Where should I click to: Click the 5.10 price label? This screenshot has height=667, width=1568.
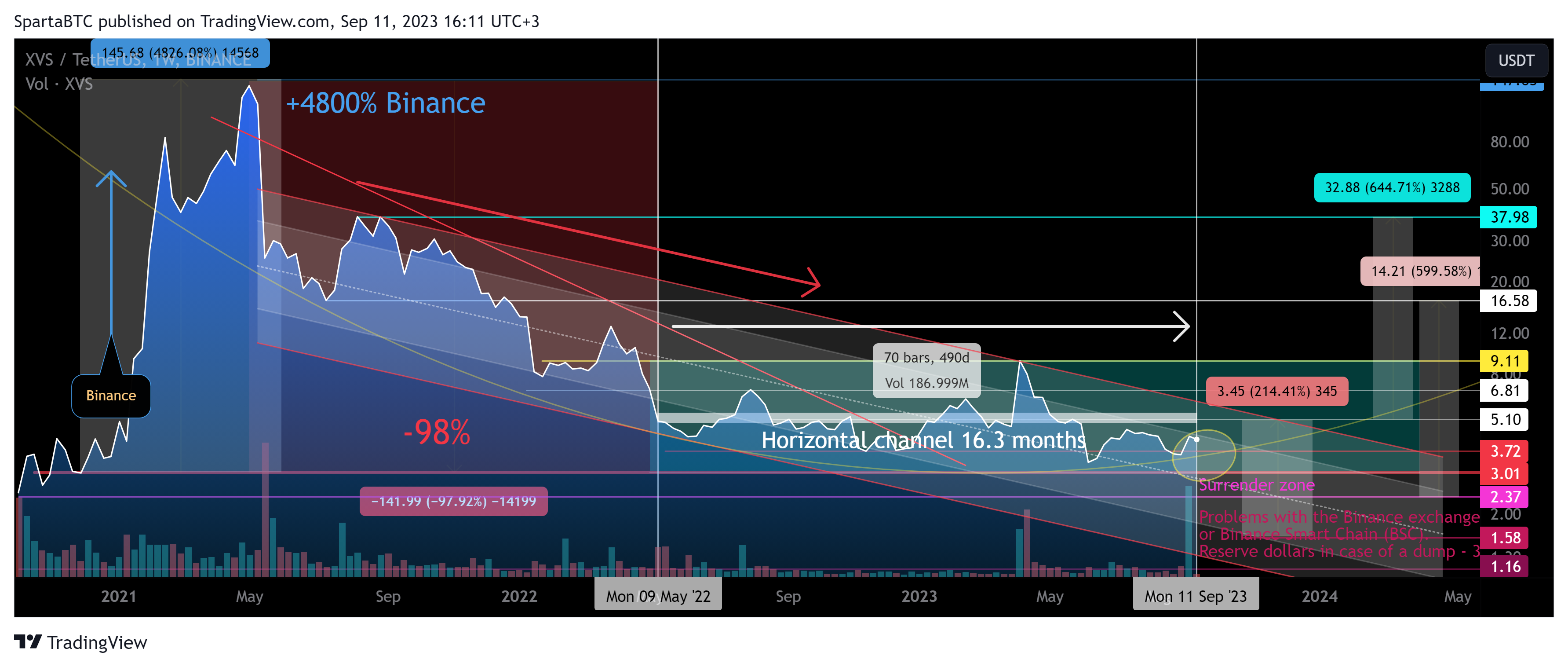coord(1504,420)
